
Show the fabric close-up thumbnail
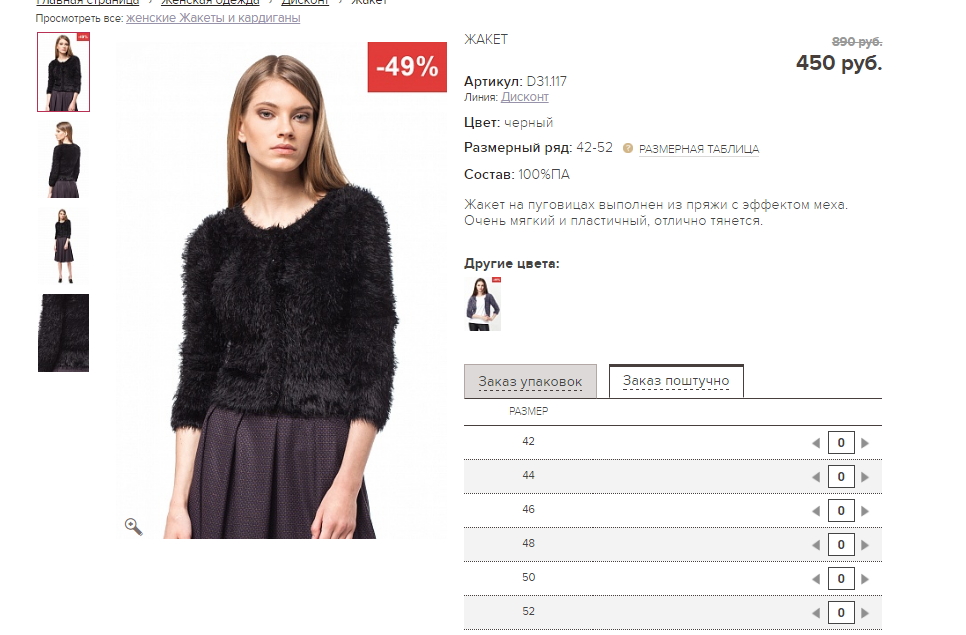[x=63, y=333]
